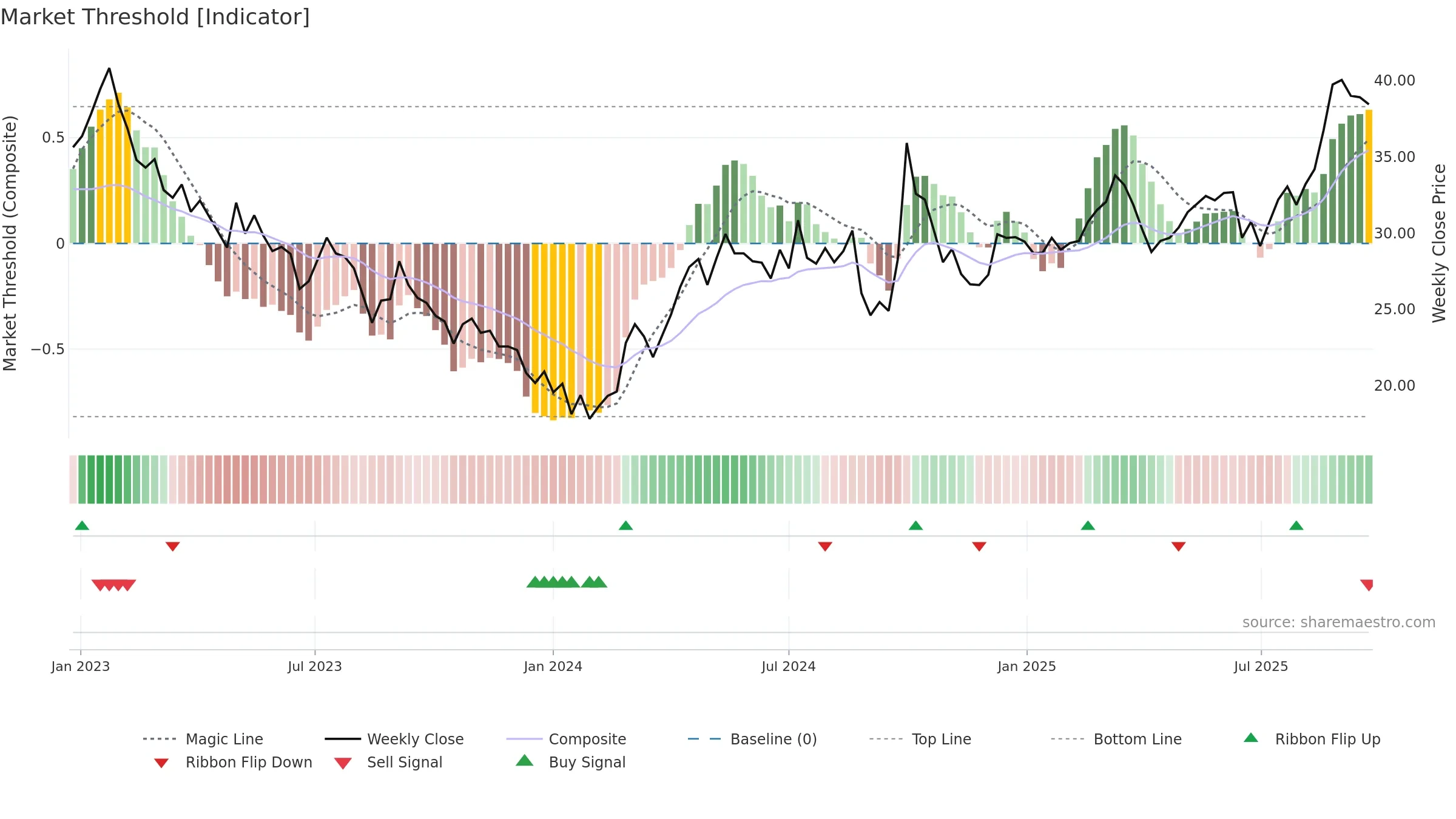Click the source: sharemaestro.com text
This screenshot has height=819, width=1456.
point(1339,622)
